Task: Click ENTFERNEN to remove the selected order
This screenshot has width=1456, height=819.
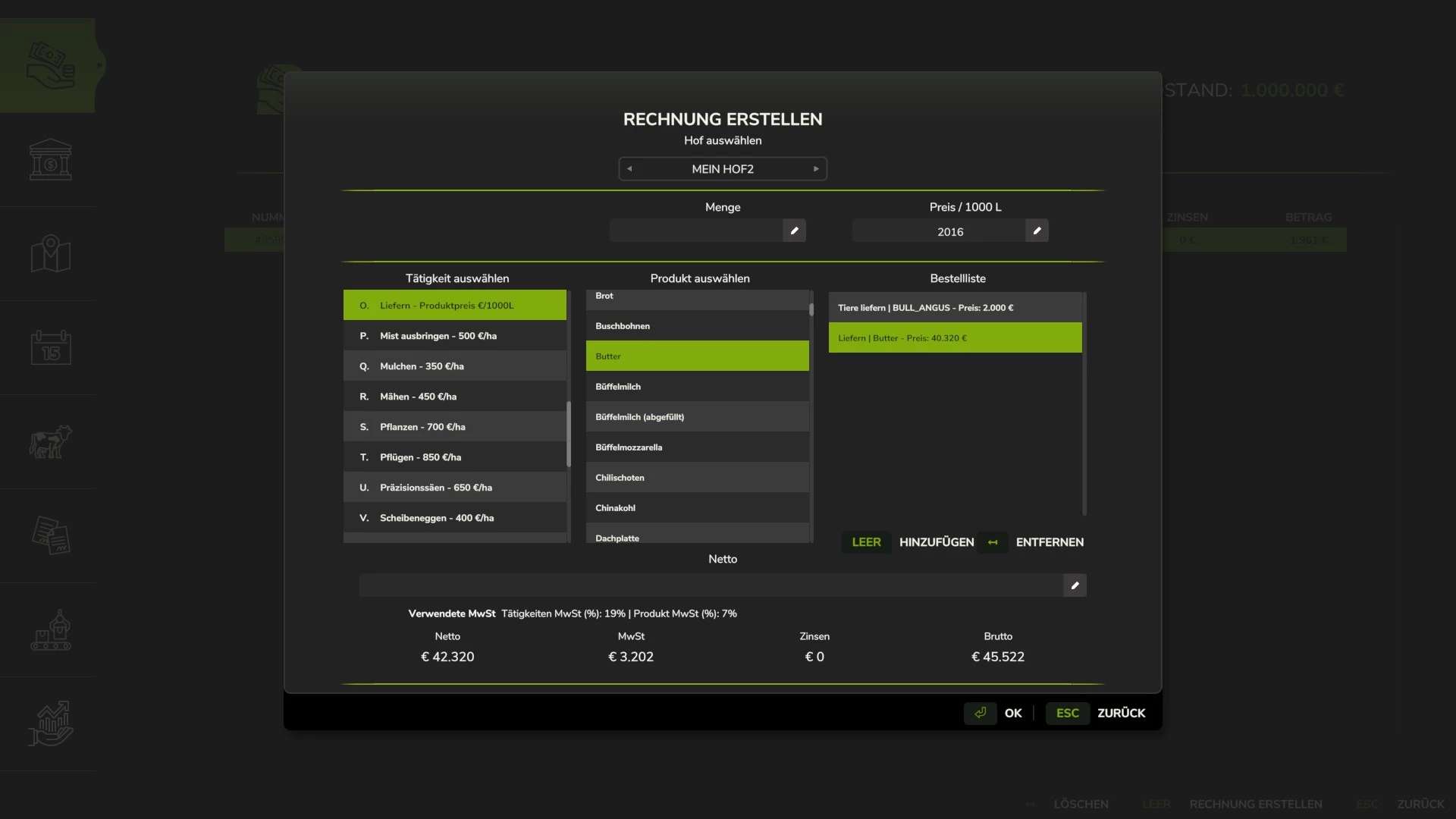Action: (1050, 542)
